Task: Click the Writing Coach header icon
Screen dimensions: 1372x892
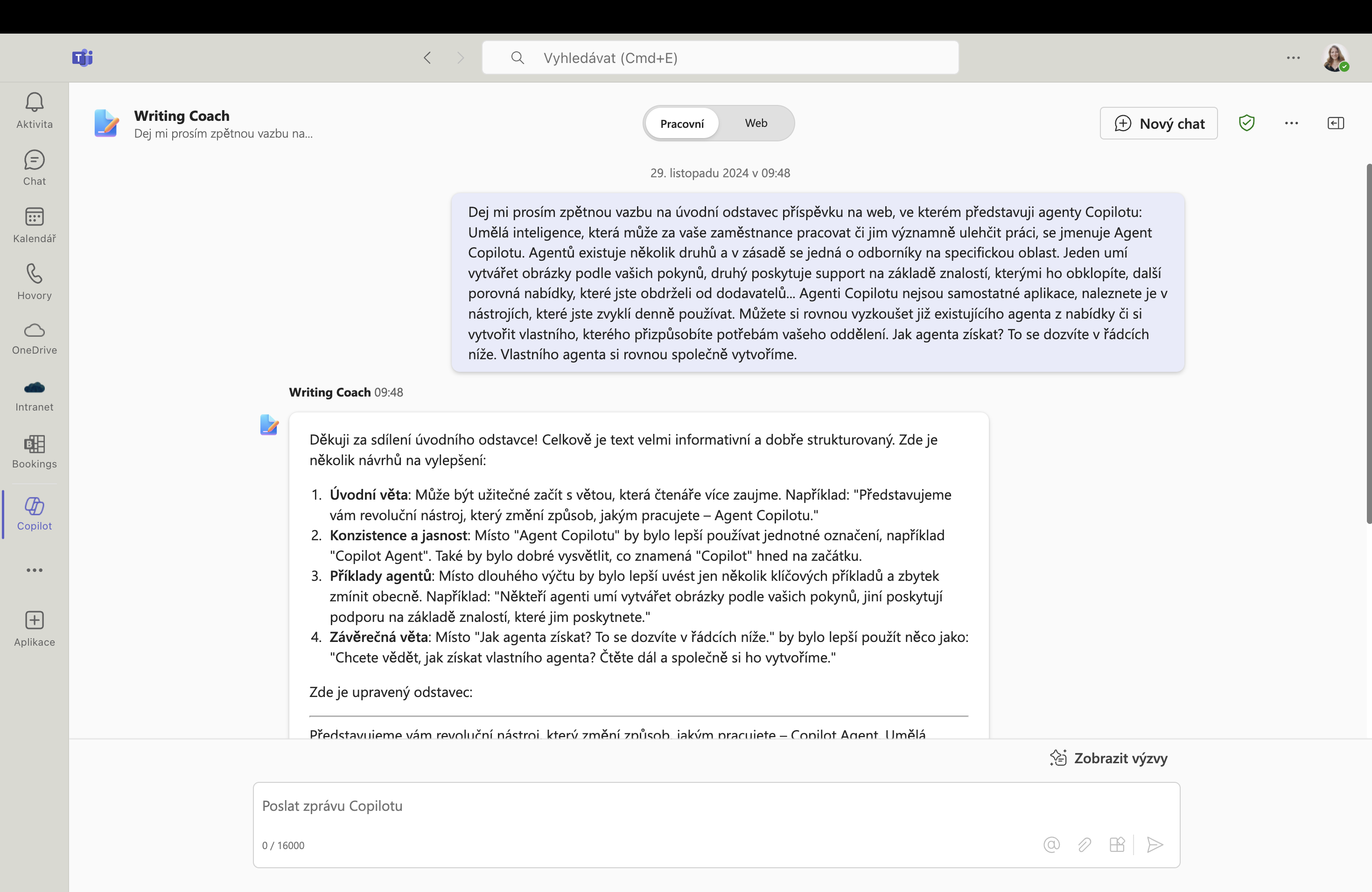Action: [x=107, y=123]
